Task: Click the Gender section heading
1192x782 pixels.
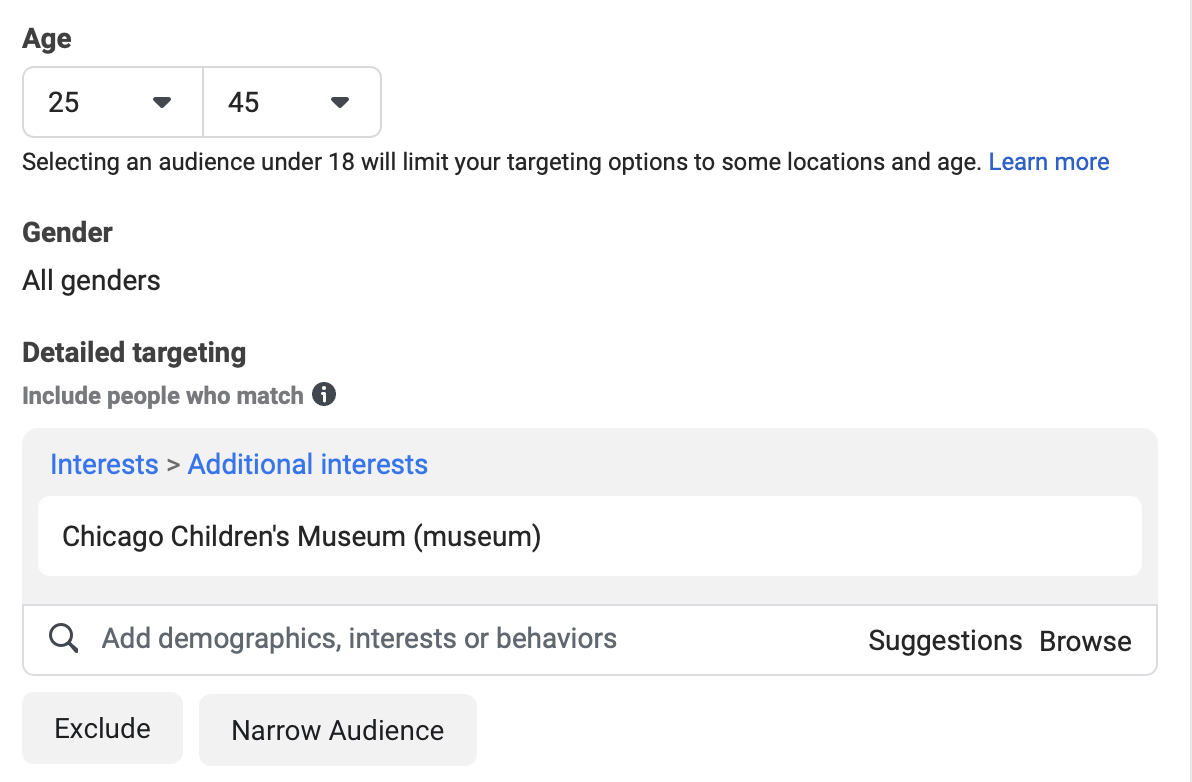Action: tap(67, 233)
